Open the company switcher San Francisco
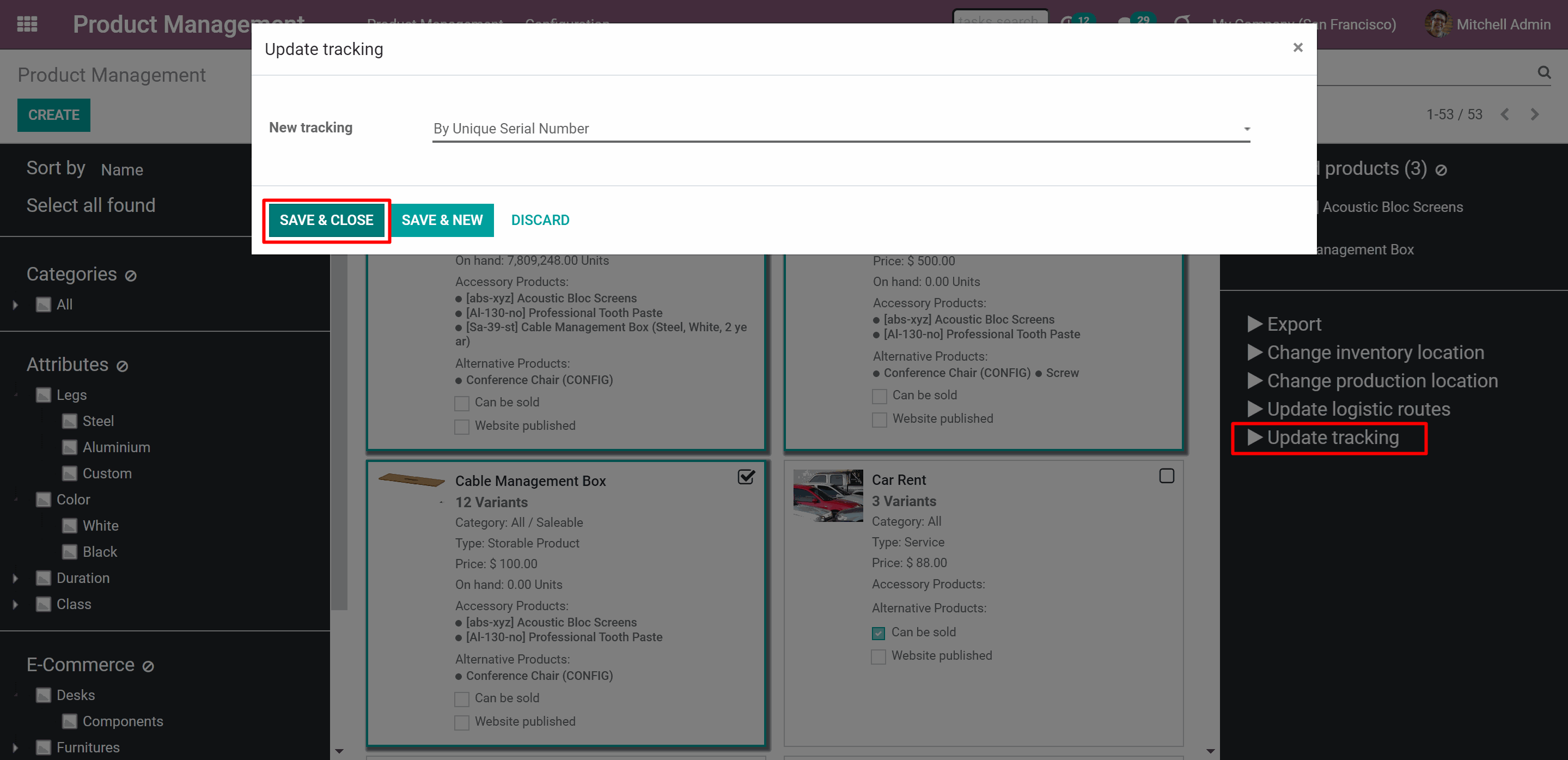This screenshot has height=760, width=1568. point(1303,25)
